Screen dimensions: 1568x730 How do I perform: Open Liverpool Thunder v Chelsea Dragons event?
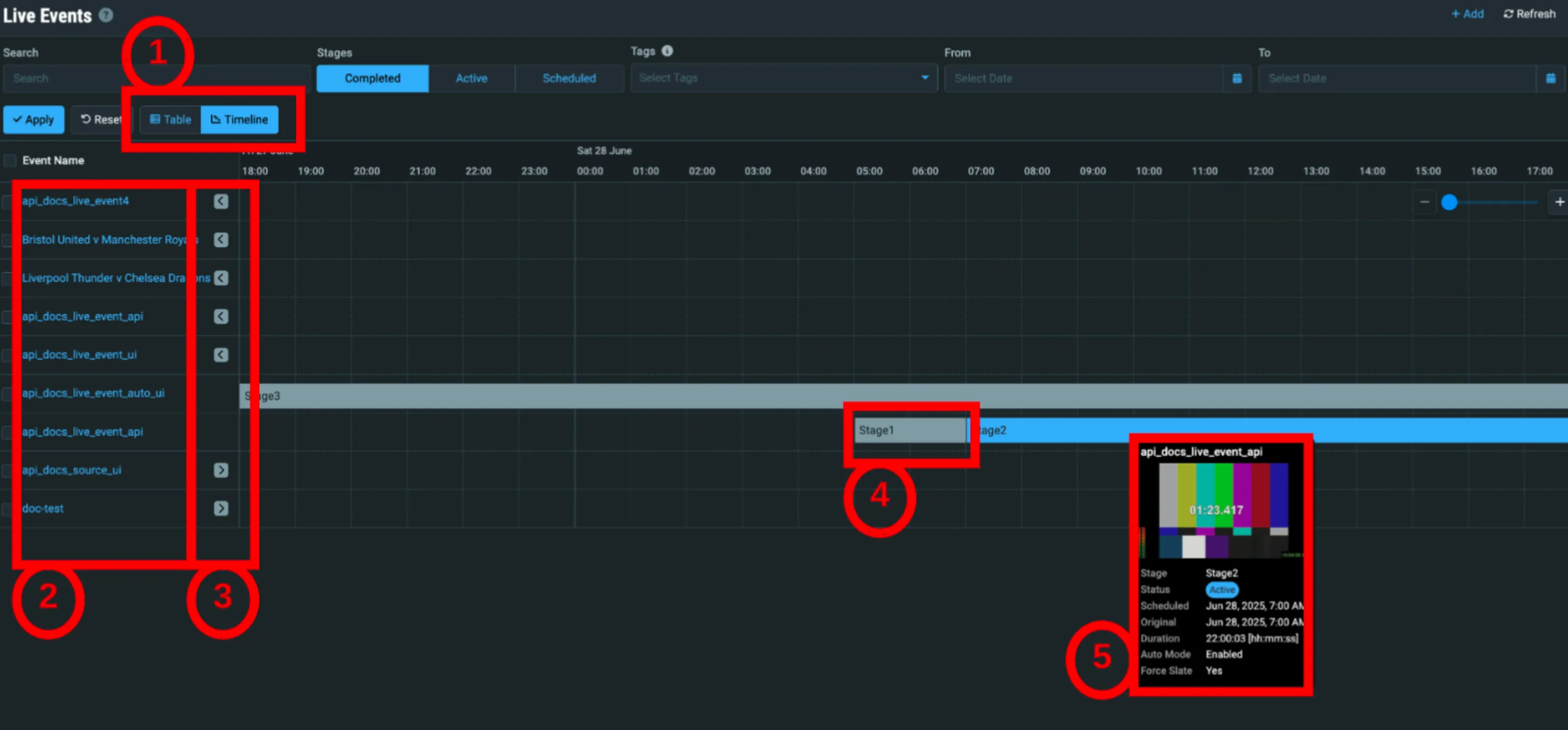(116, 278)
